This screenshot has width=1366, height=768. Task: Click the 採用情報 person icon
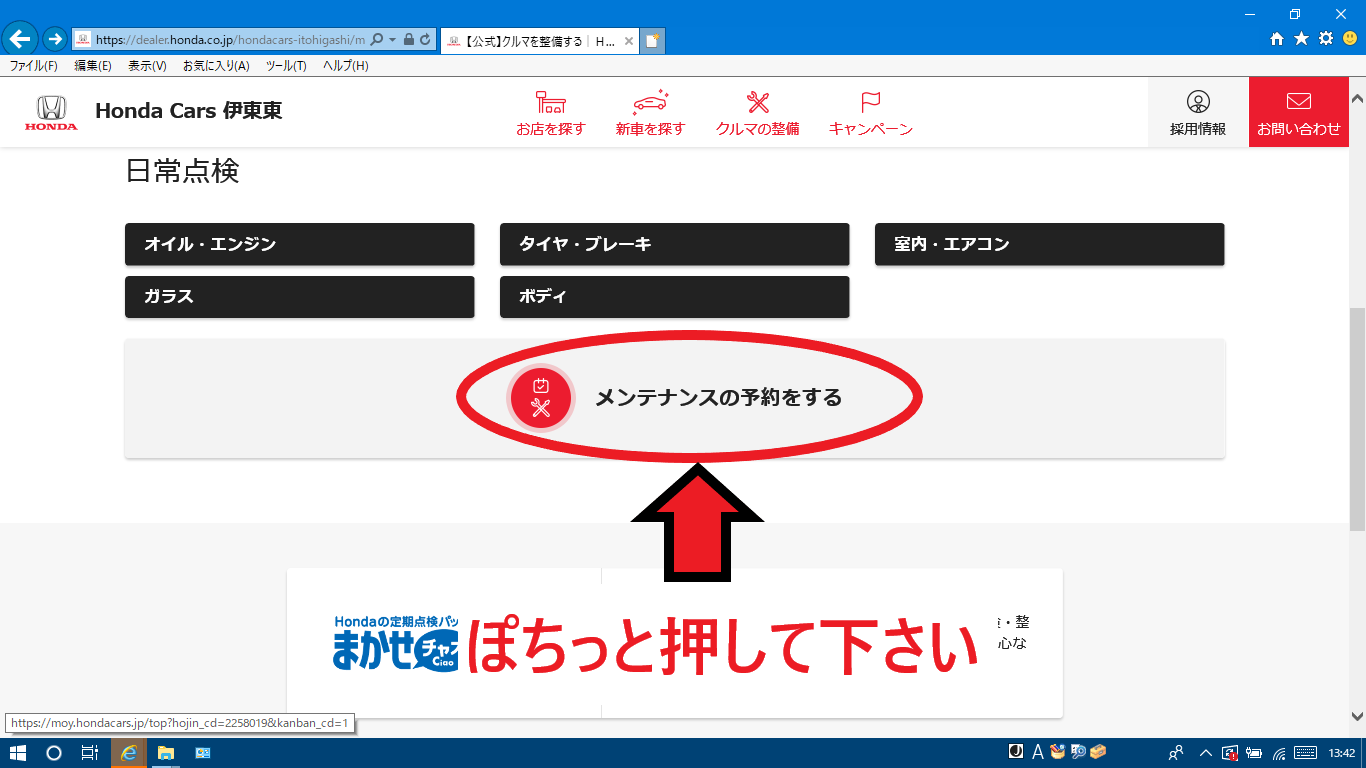pos(1198,102)
